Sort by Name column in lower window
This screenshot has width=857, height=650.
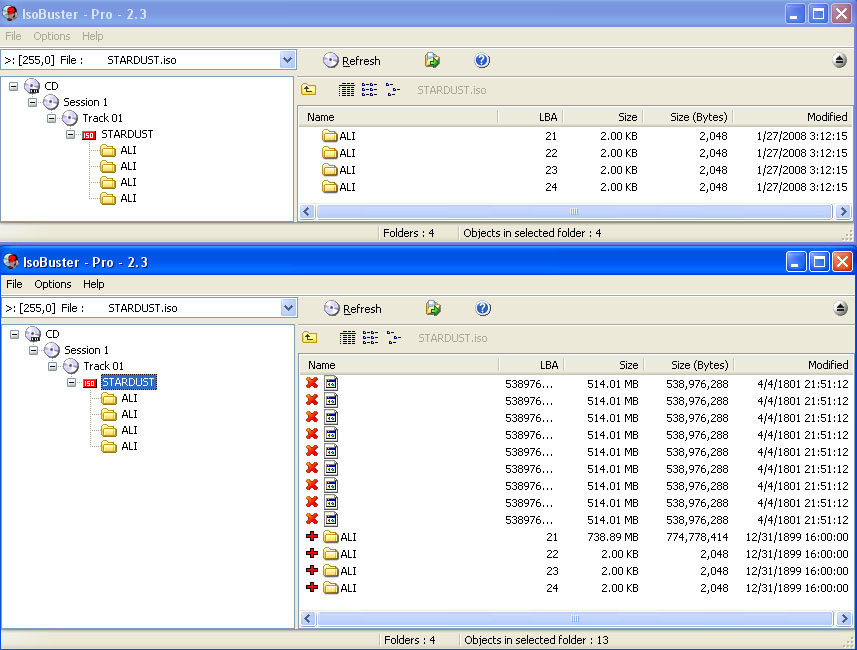[x=399, y=365]
